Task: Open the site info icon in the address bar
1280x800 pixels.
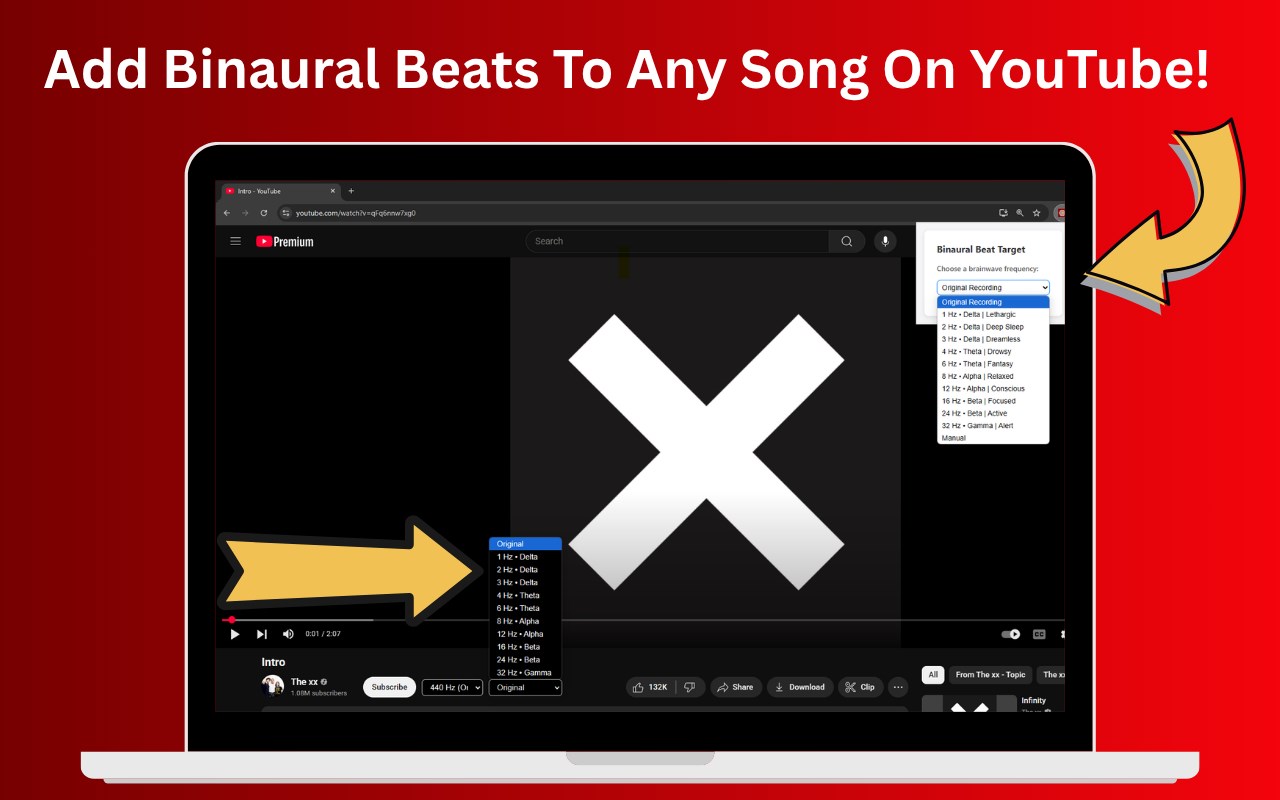Action: 285,213
